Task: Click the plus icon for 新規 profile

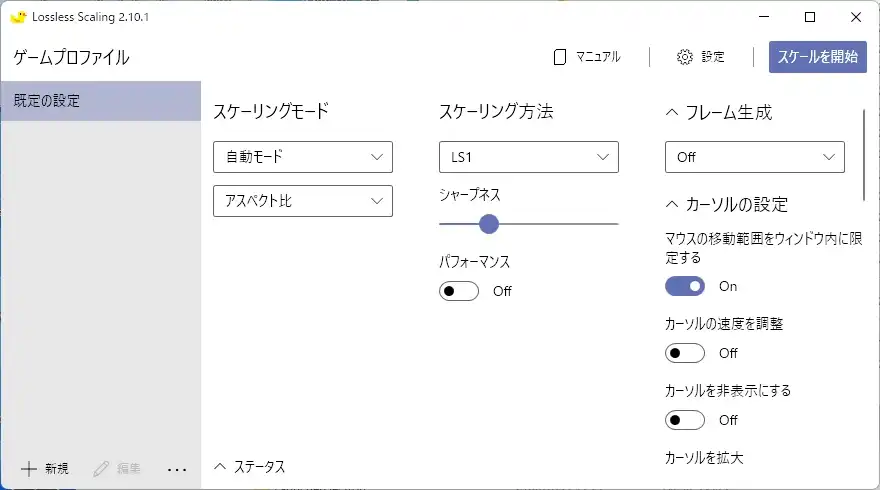Action: pyautogui.click(x=29, y=468)
